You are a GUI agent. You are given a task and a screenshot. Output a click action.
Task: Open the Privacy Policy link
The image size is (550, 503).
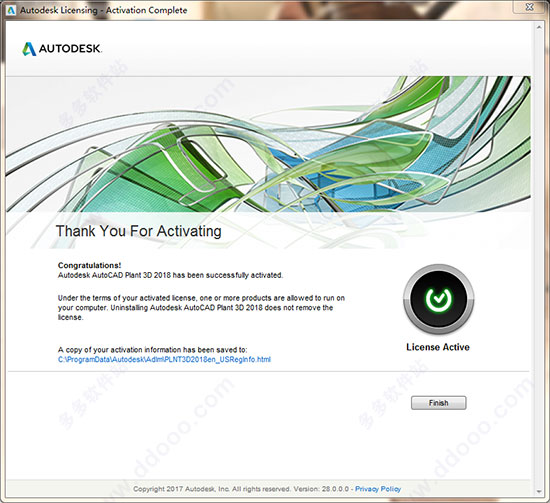click(378, 489)
